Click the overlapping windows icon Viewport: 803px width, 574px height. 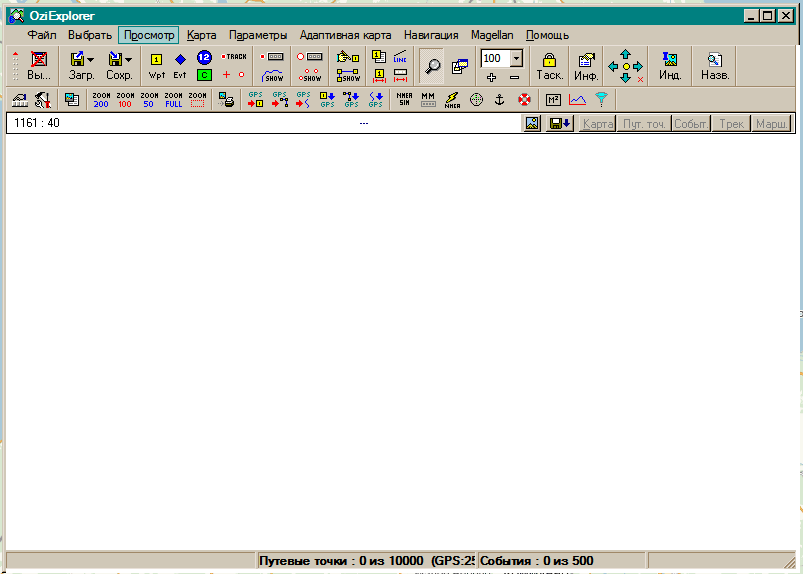coord(460,66)
